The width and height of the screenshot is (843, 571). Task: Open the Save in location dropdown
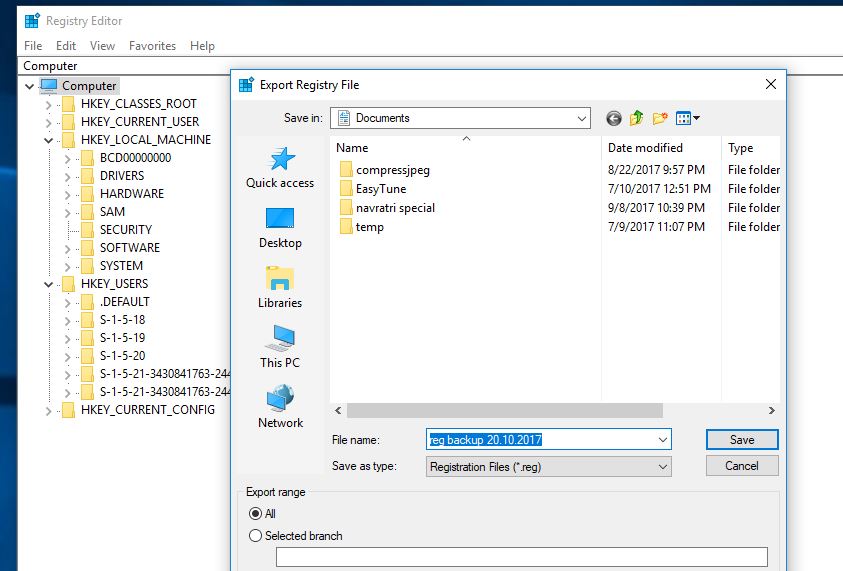(x=582, y=118)
